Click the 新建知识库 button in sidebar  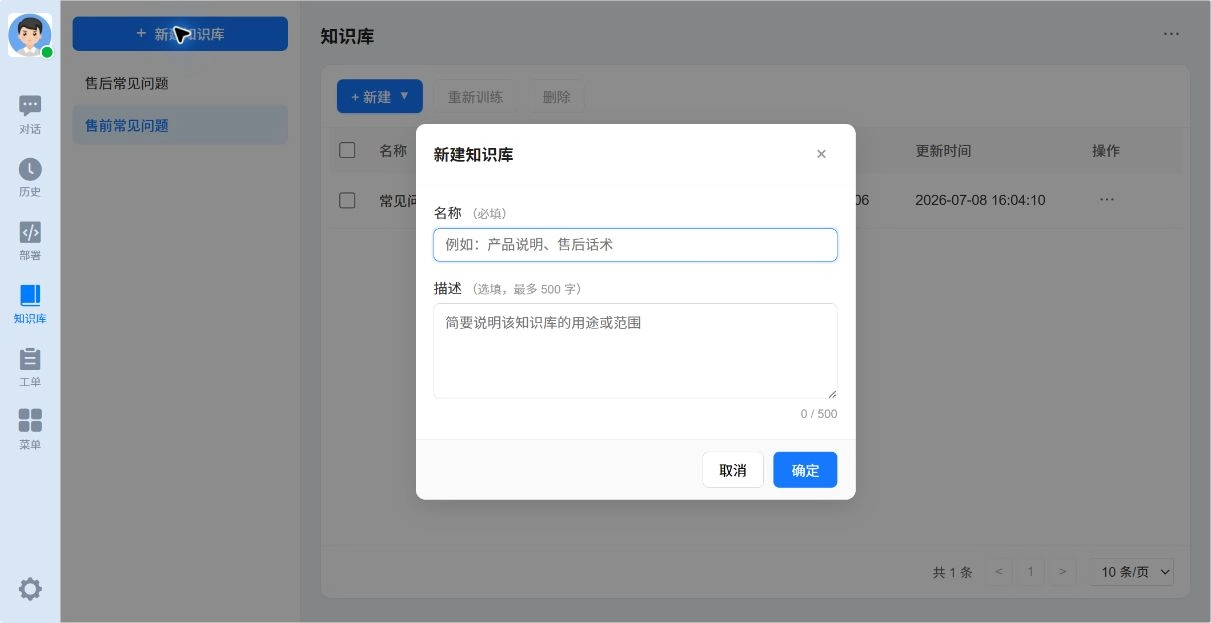(180, 34)
